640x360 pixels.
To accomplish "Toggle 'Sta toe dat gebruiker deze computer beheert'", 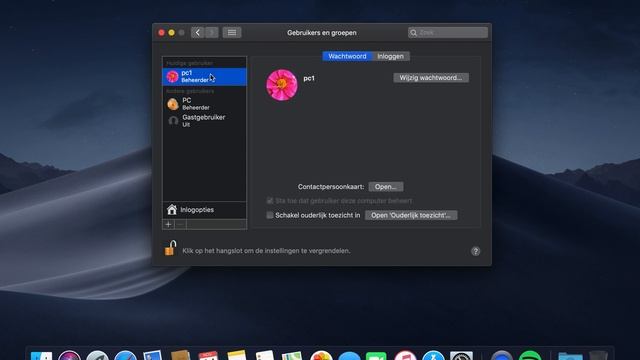I will click(x=270, y=201).
